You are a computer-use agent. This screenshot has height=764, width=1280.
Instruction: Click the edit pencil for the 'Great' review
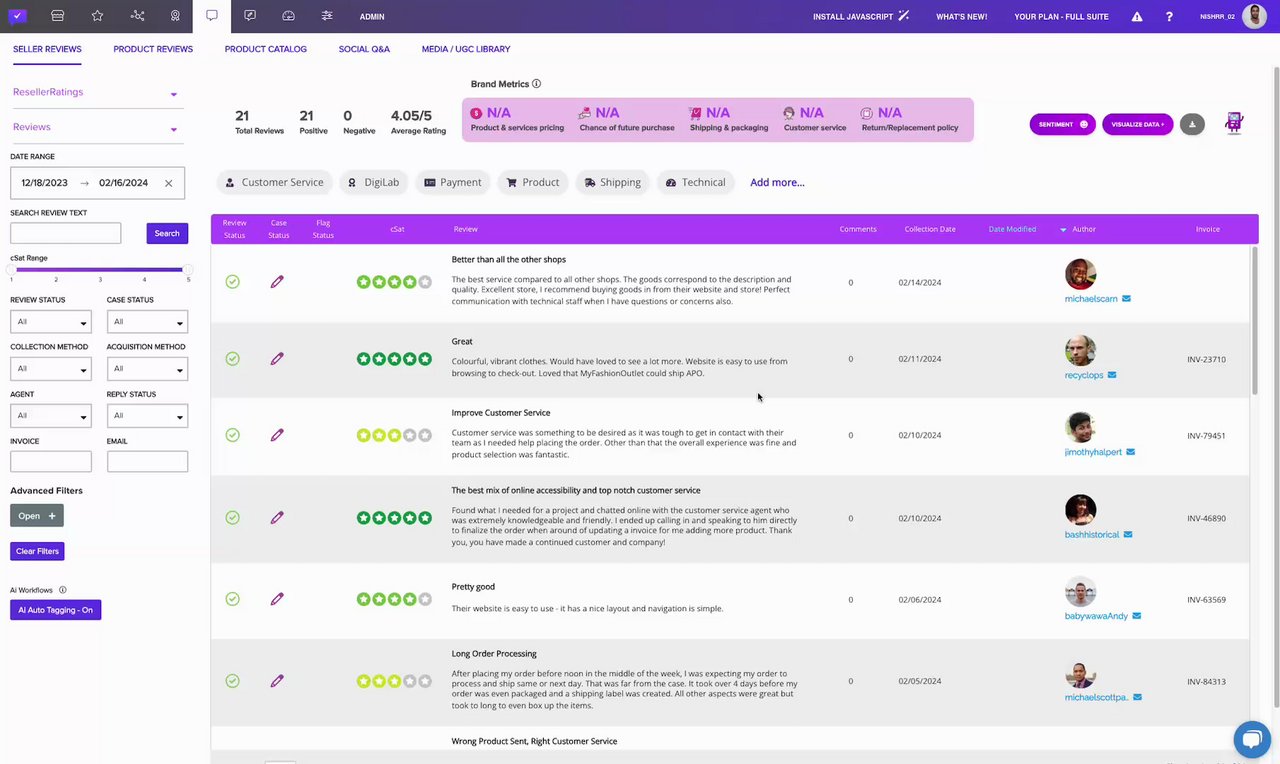pyautogui.click(x=277, y=358)
